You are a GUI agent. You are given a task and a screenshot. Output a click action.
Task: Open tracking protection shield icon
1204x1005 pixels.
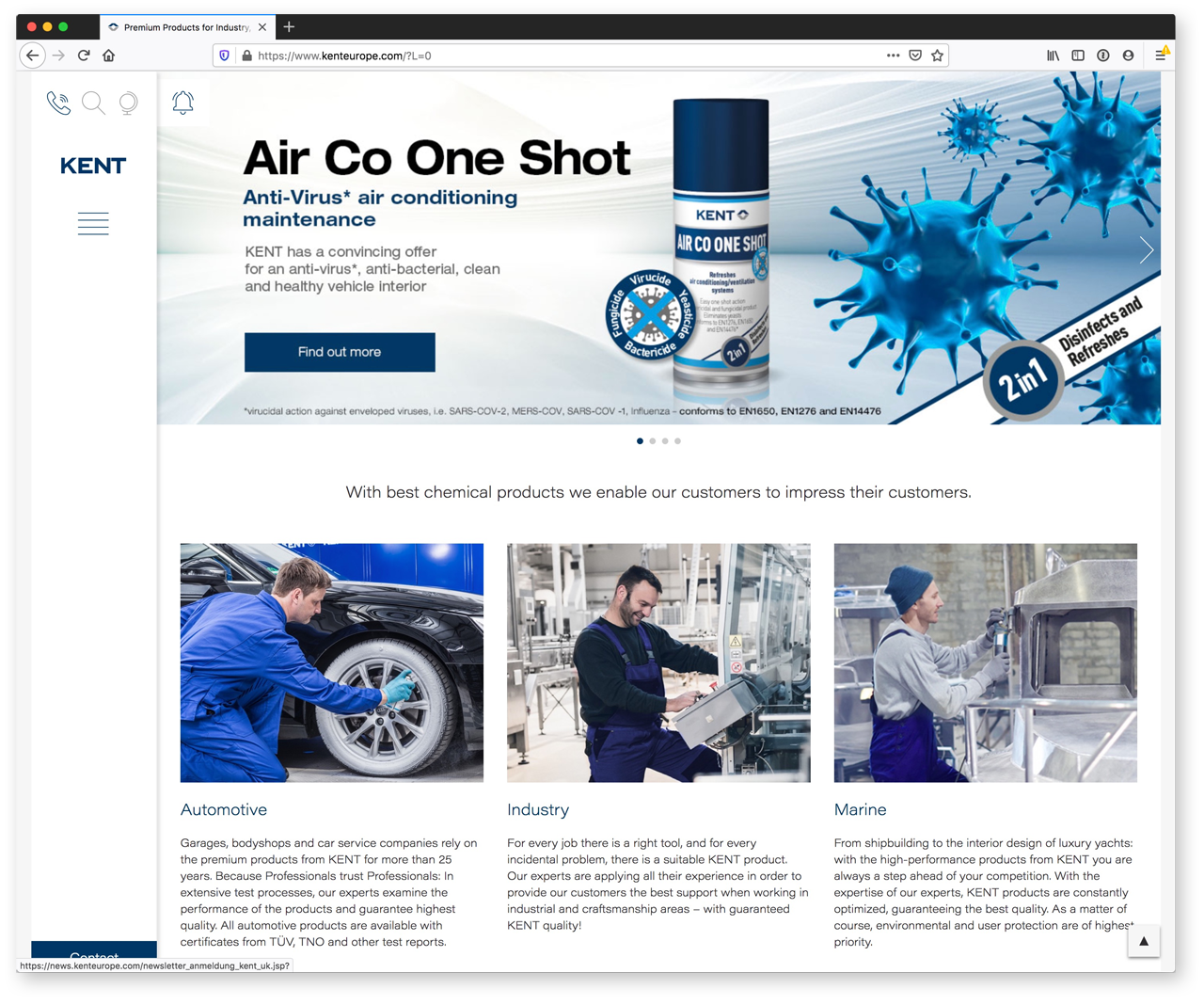tap(224, 56)
